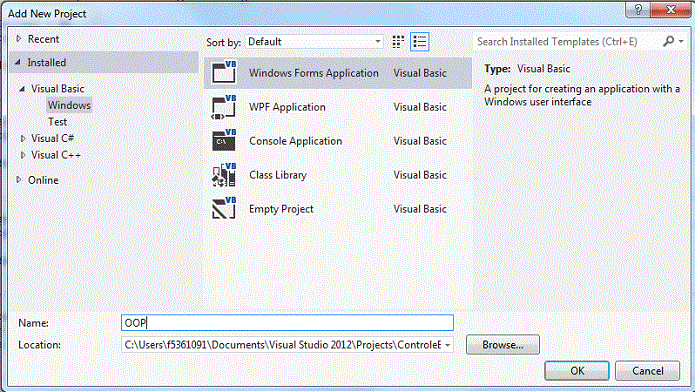The image size is (695, 392).
Task: Click Visual Basic label in Class Library row
Action: coord(420,175)
